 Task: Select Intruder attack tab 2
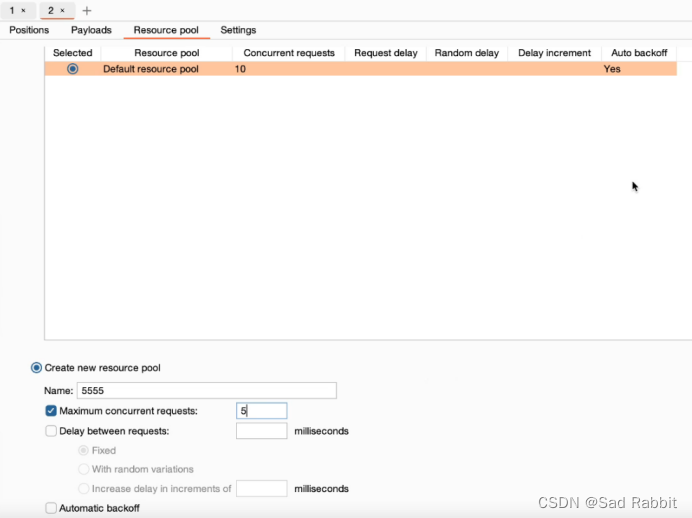[x=51, y=10]
